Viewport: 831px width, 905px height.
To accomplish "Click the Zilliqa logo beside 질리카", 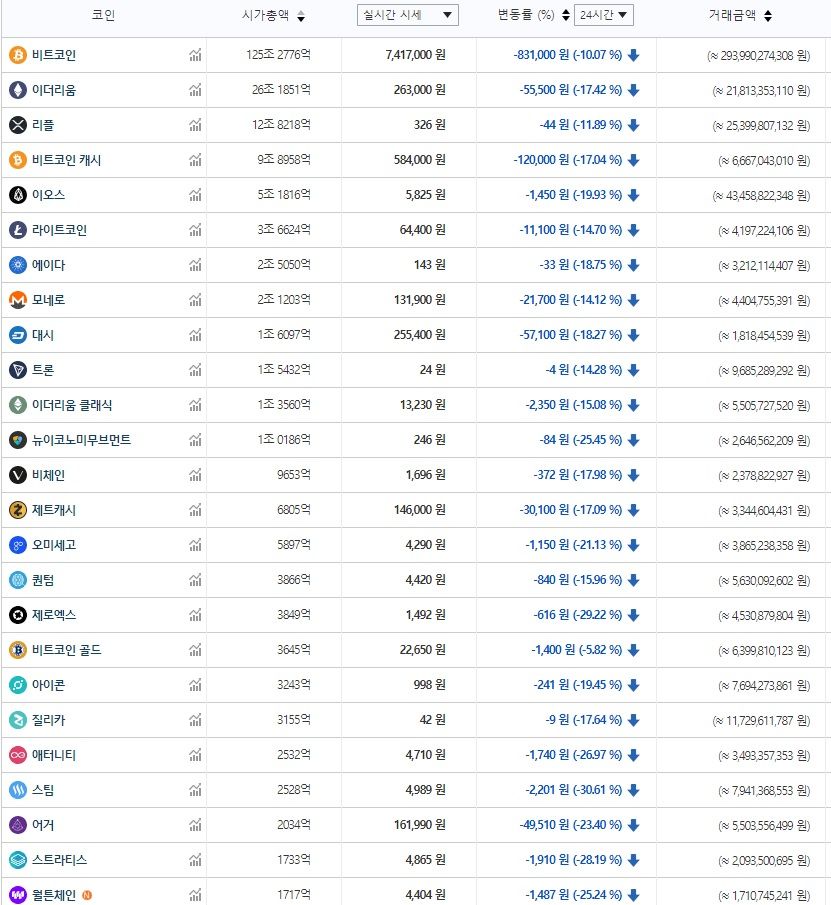I will 18,720.
